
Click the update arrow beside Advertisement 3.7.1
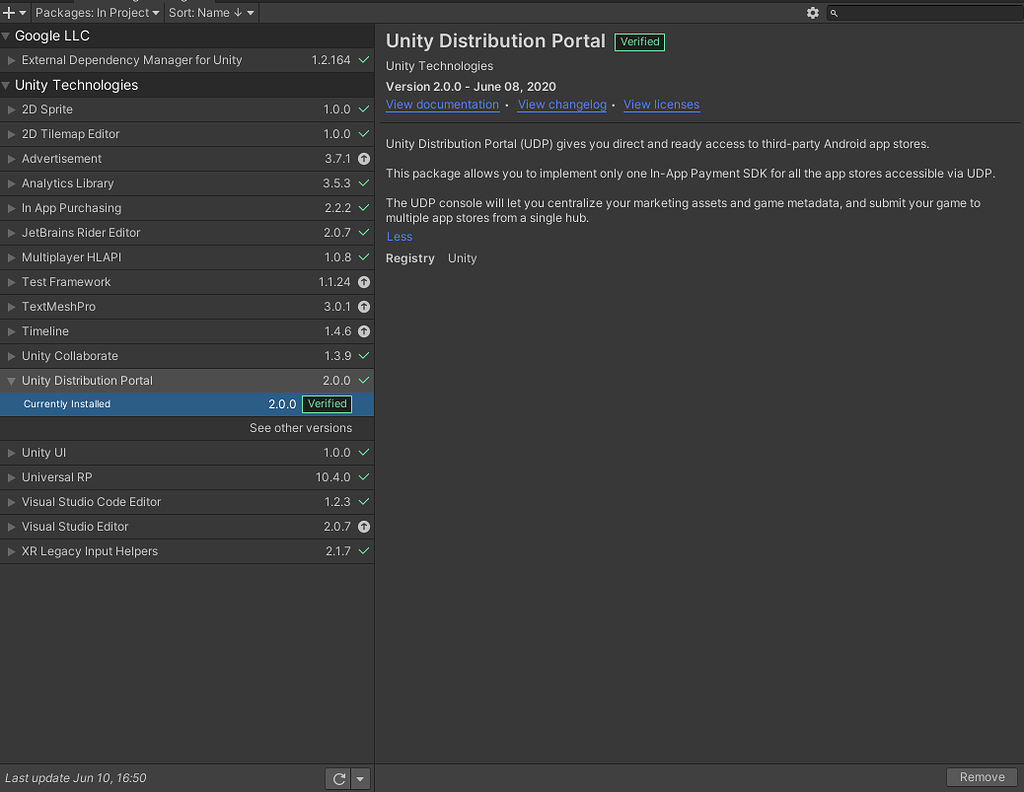click(364, 158)
